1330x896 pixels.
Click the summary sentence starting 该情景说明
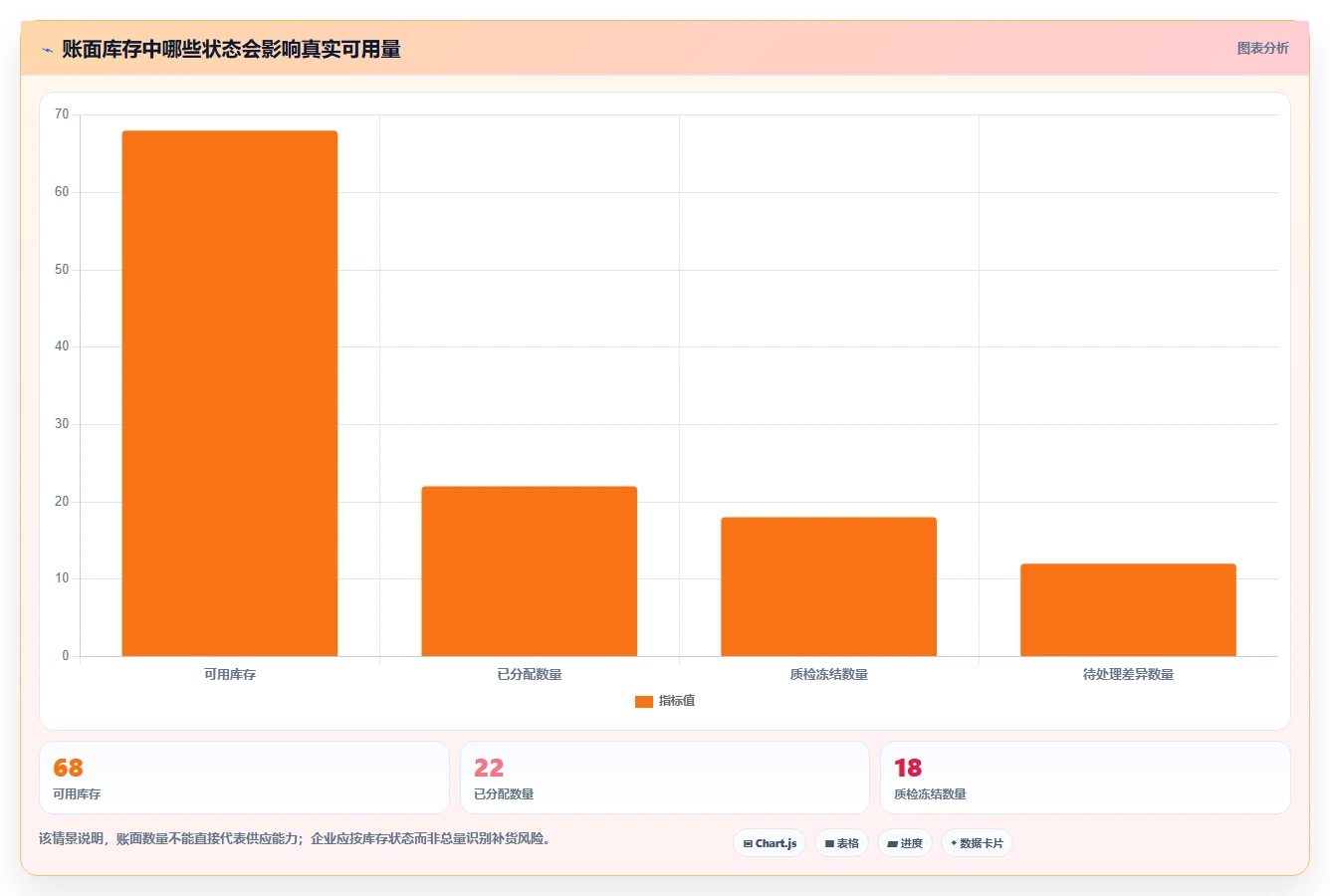pyautogui.click(x=295, y=838)
